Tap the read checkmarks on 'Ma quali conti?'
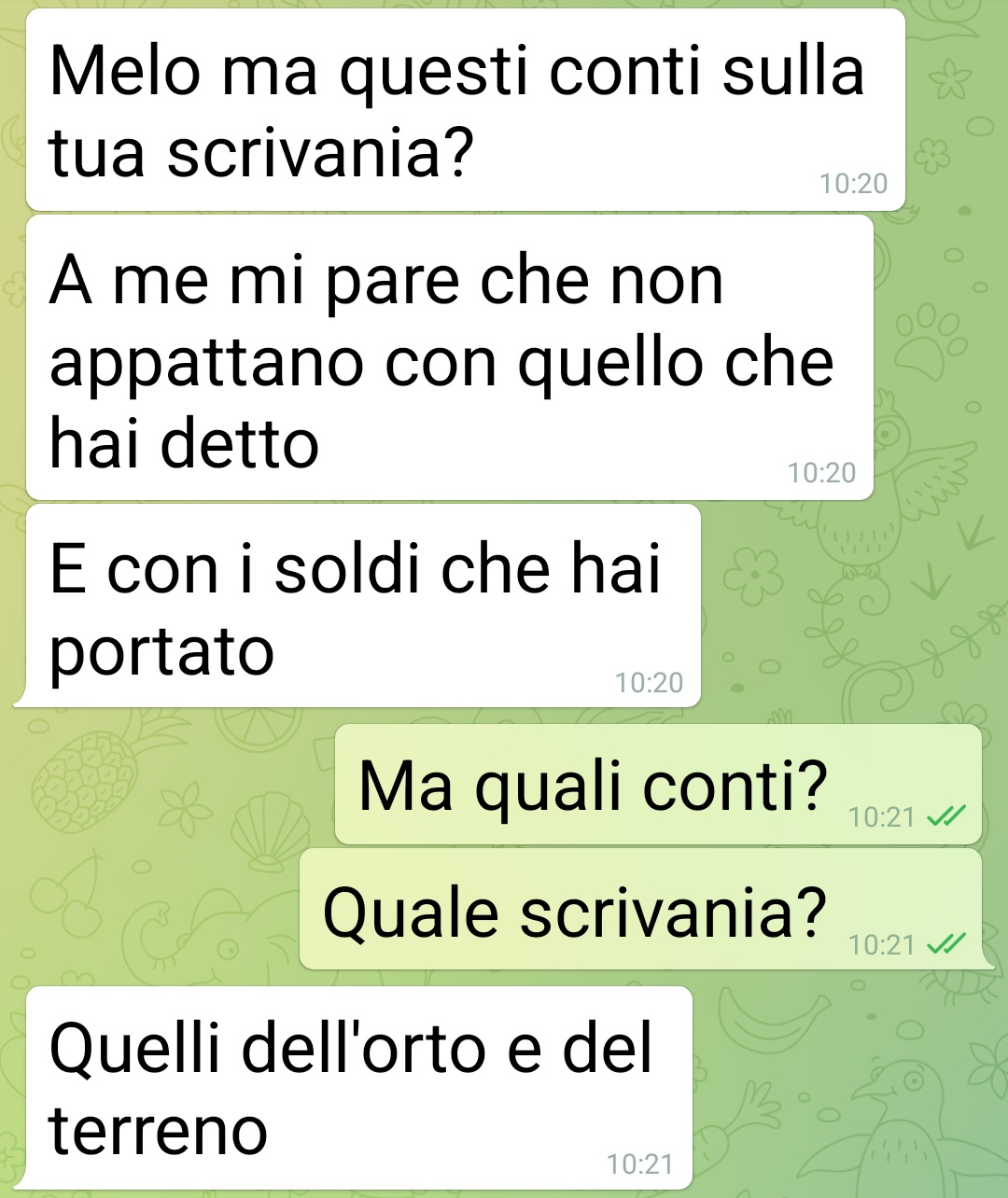 (x=945, y=816)
